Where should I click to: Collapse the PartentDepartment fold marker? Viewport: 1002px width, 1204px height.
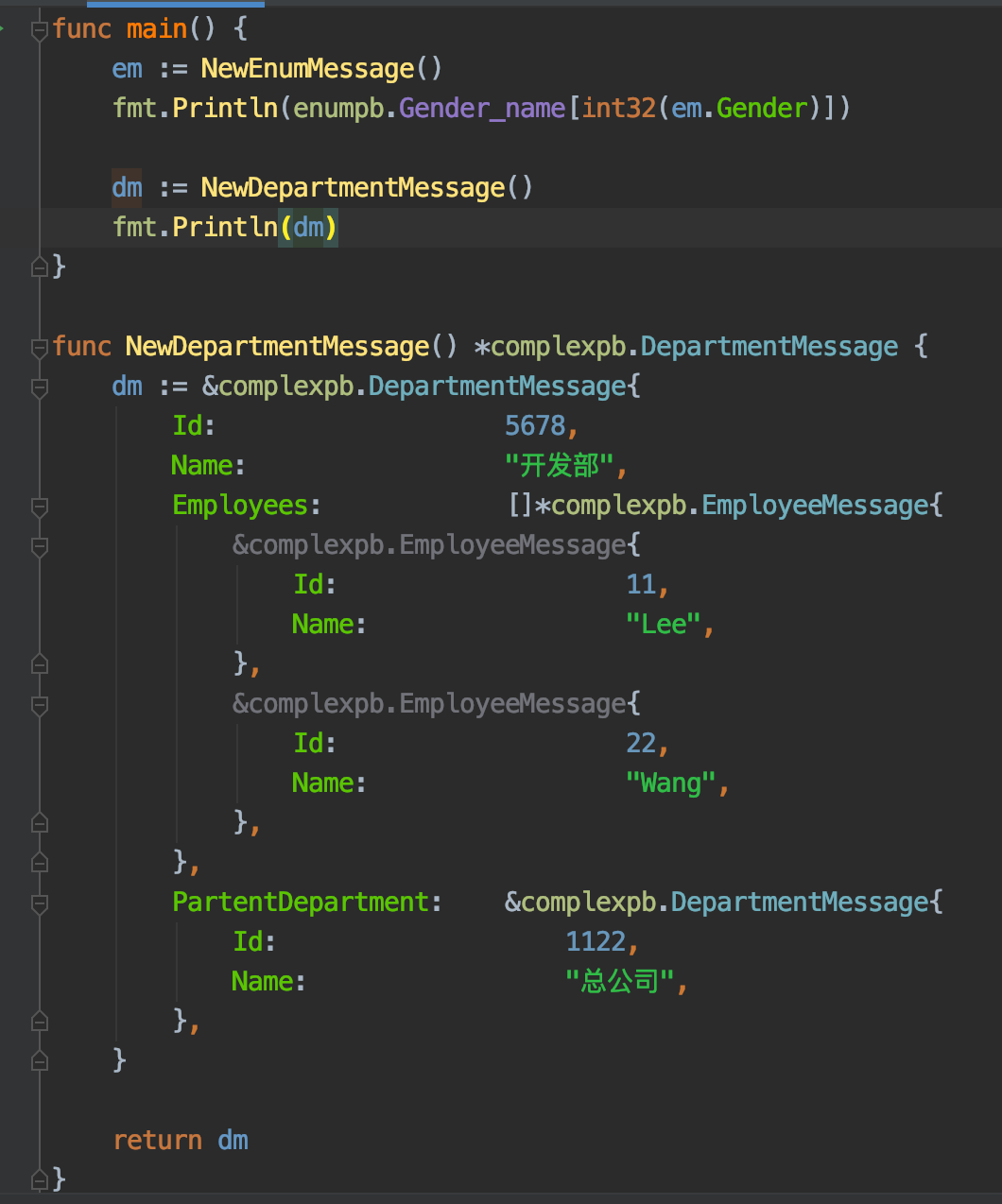click(40, 903)
